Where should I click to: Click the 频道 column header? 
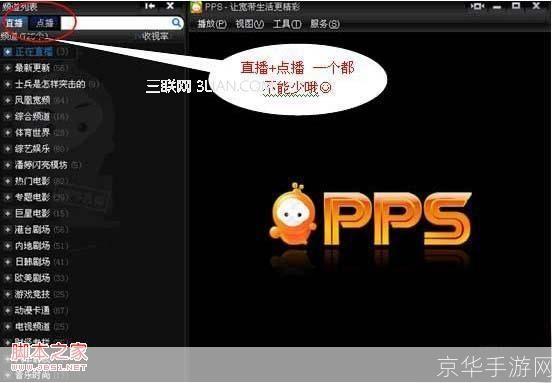24,36
